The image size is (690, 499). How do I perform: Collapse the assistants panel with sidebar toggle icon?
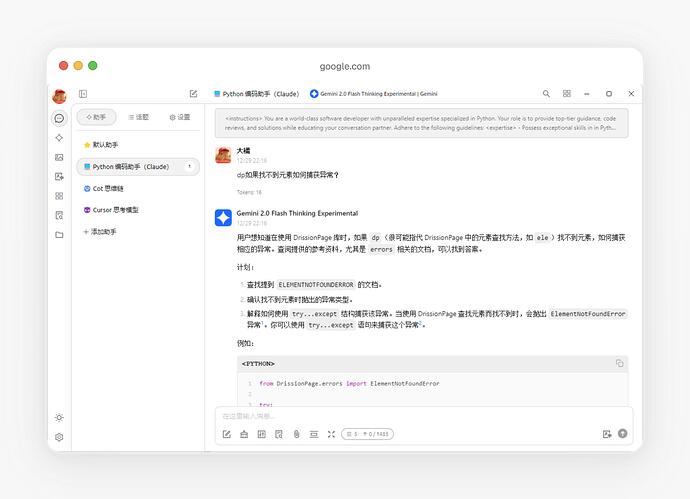pos(83,94)
